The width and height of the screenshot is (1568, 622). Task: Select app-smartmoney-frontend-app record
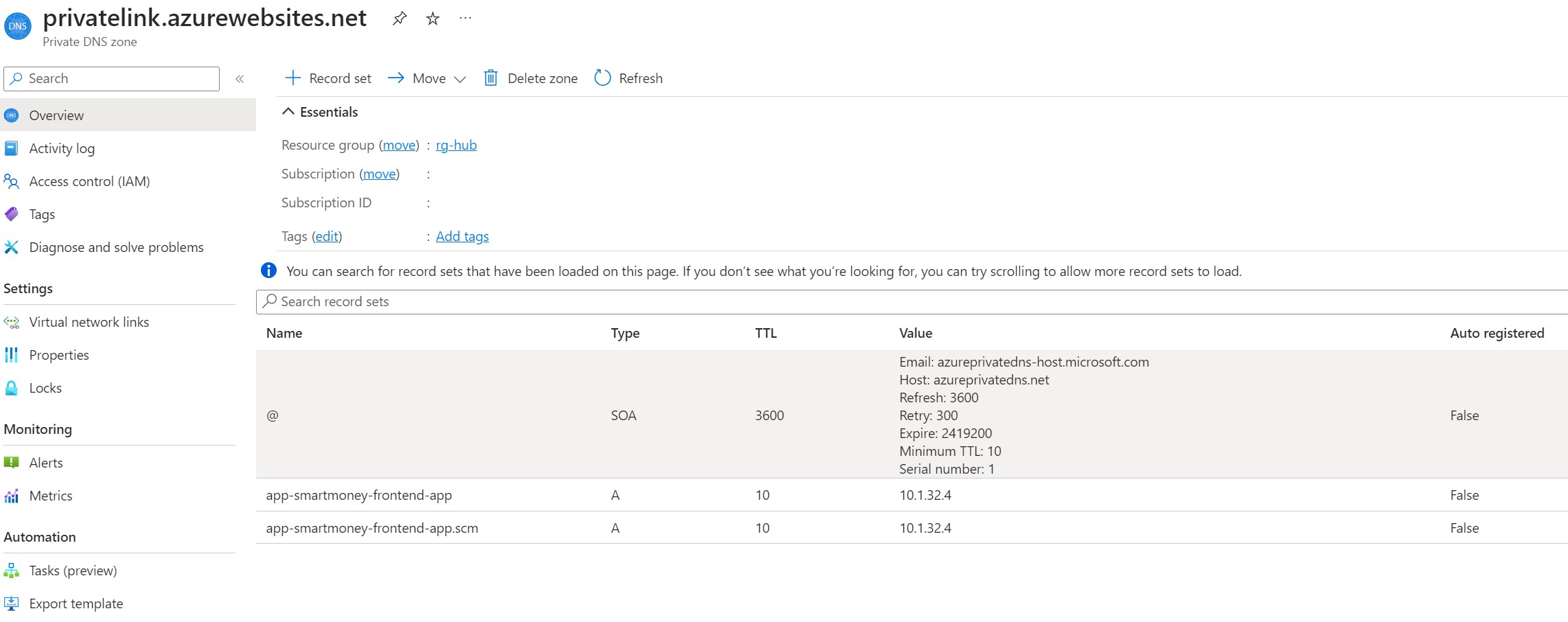pos(912,495)
